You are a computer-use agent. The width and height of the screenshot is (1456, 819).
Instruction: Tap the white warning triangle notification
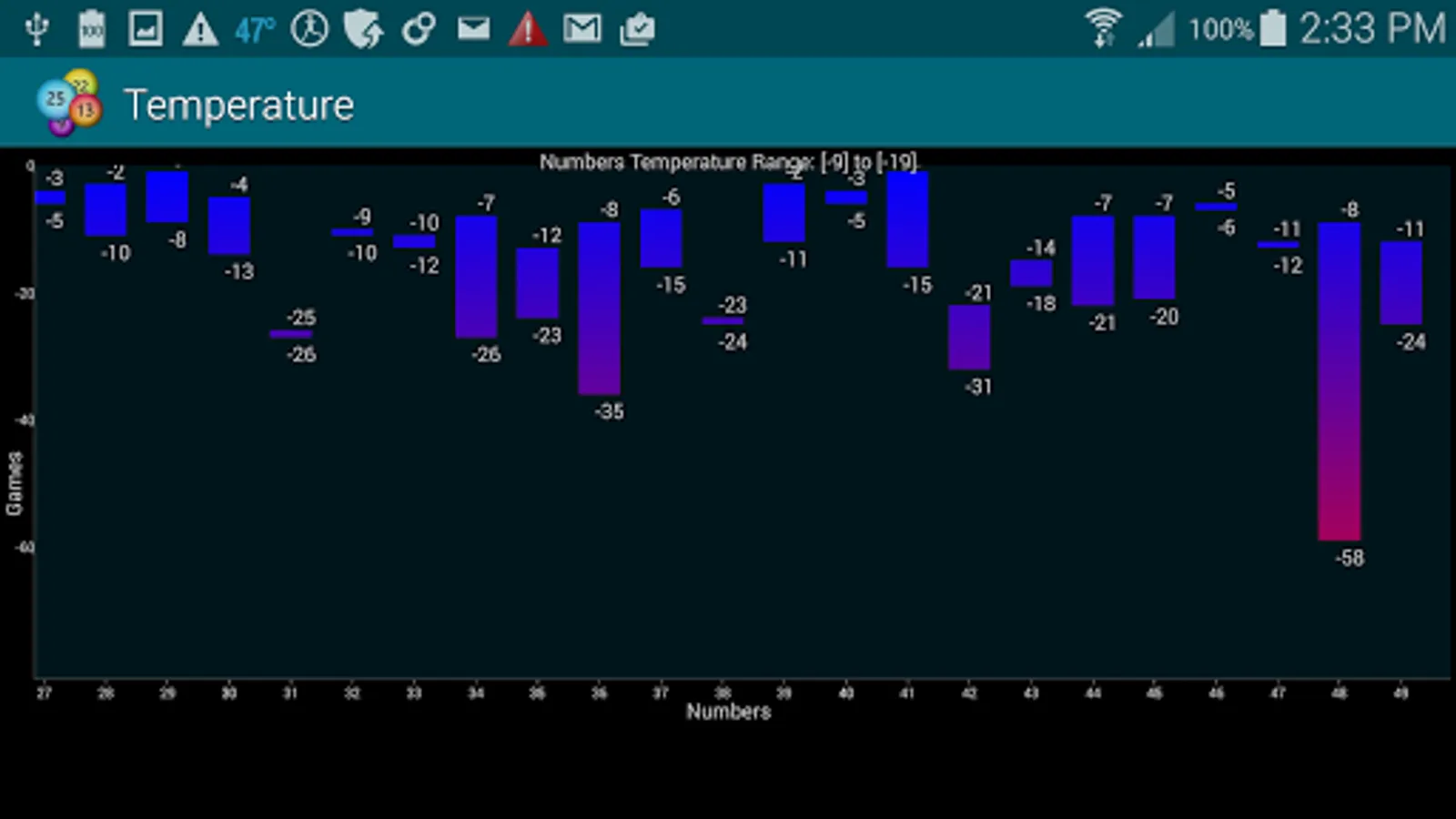tap(200, 28)
